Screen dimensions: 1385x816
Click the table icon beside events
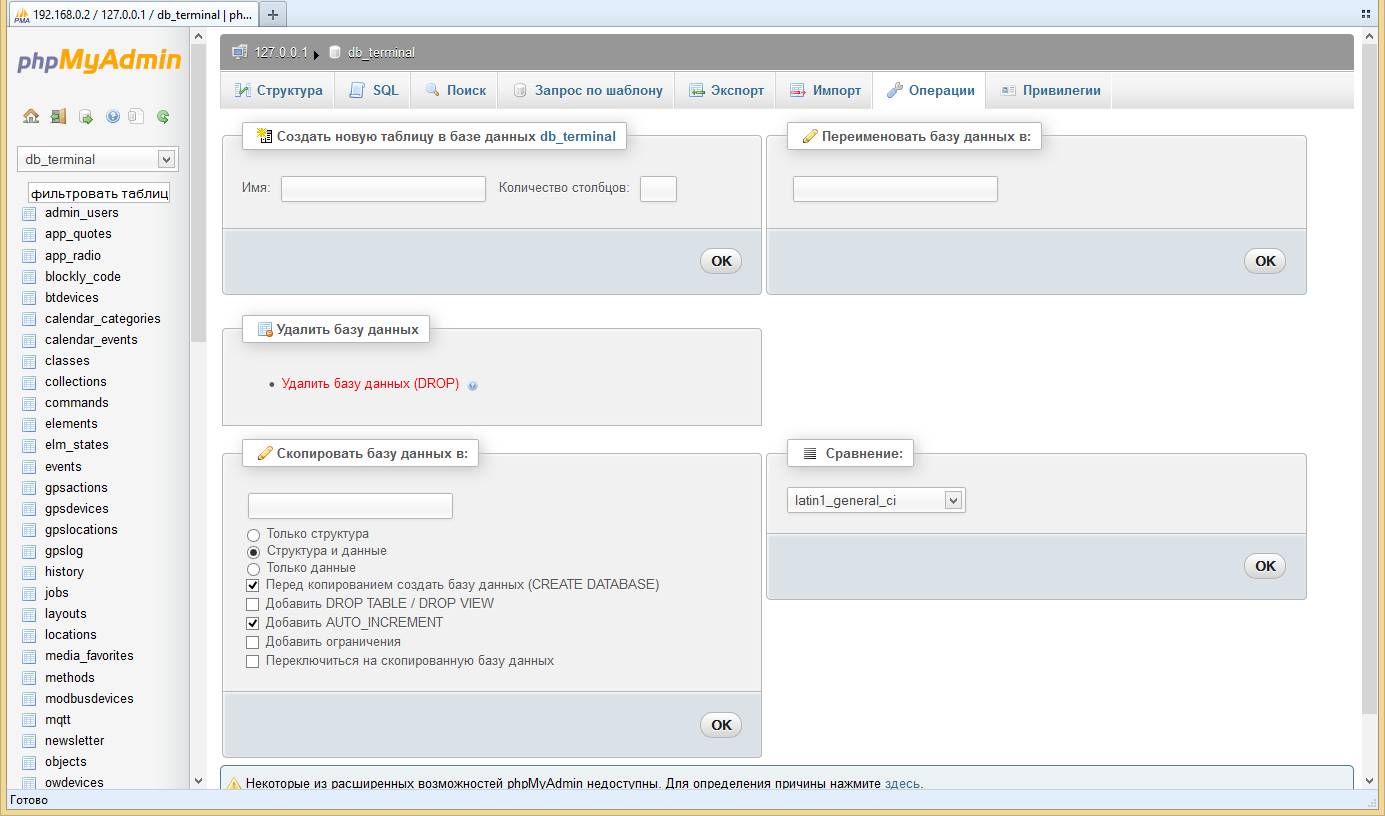tap(29, 467)
